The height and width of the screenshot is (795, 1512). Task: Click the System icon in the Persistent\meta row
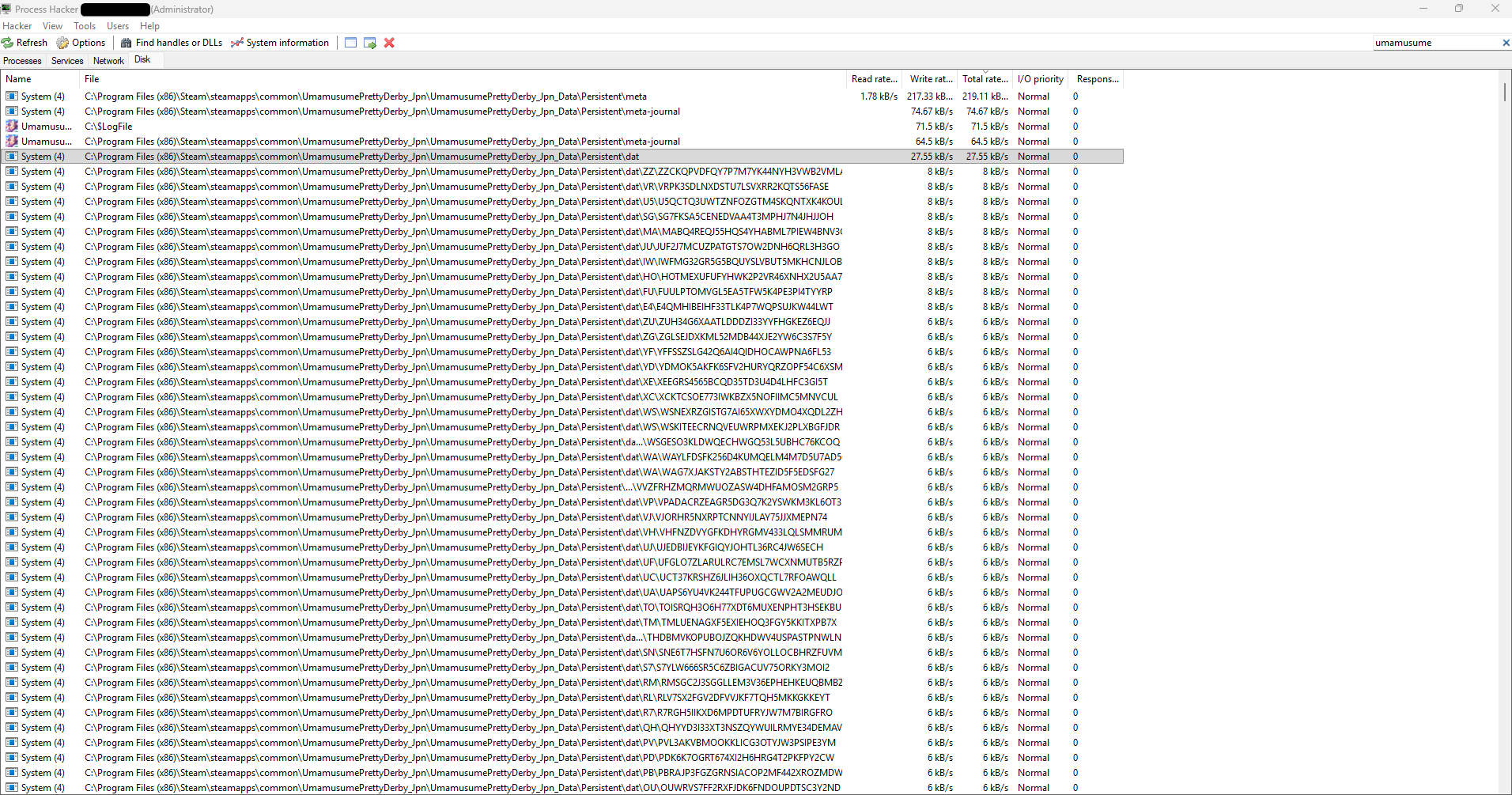[12, 97]
